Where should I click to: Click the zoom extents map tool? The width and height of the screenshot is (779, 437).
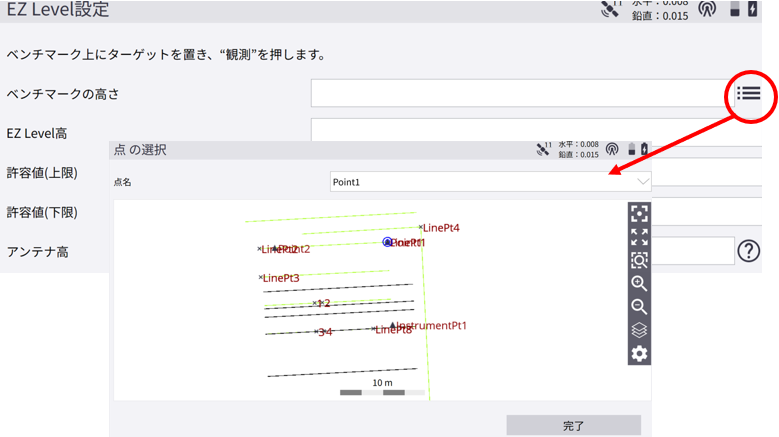click(639, 214)
